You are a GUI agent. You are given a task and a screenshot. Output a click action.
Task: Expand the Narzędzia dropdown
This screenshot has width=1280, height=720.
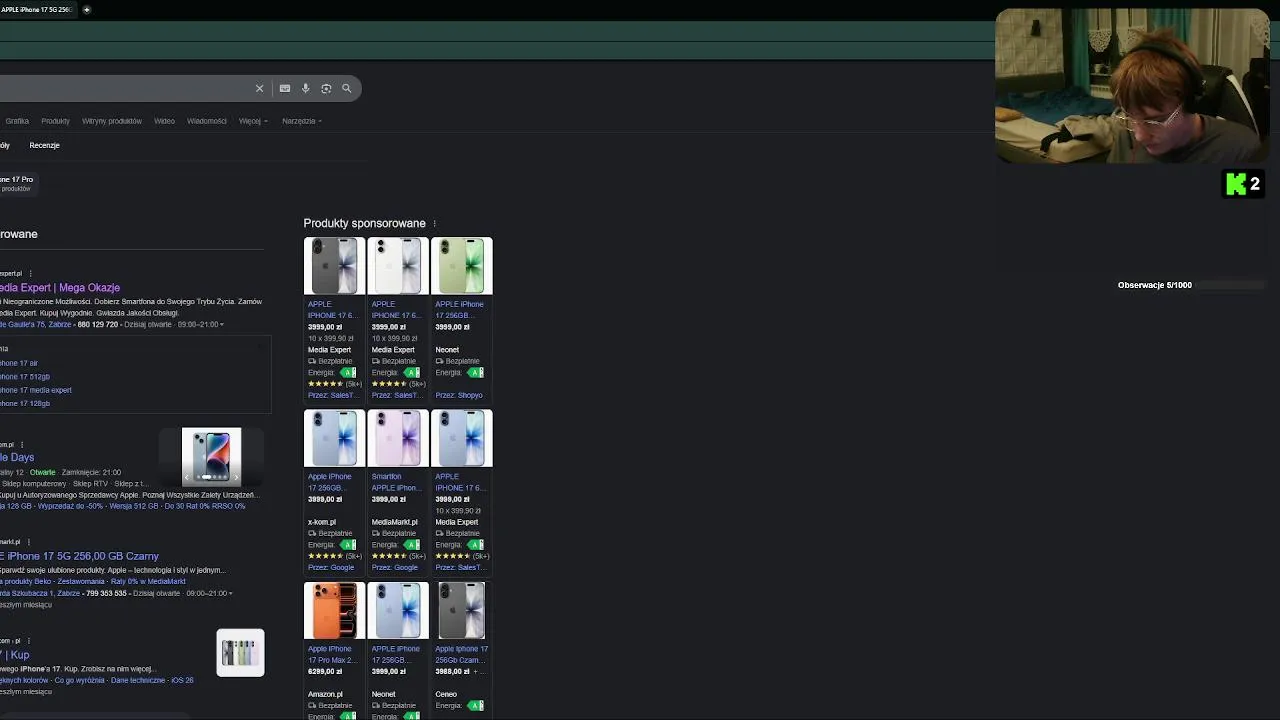[x=301, y=121]
